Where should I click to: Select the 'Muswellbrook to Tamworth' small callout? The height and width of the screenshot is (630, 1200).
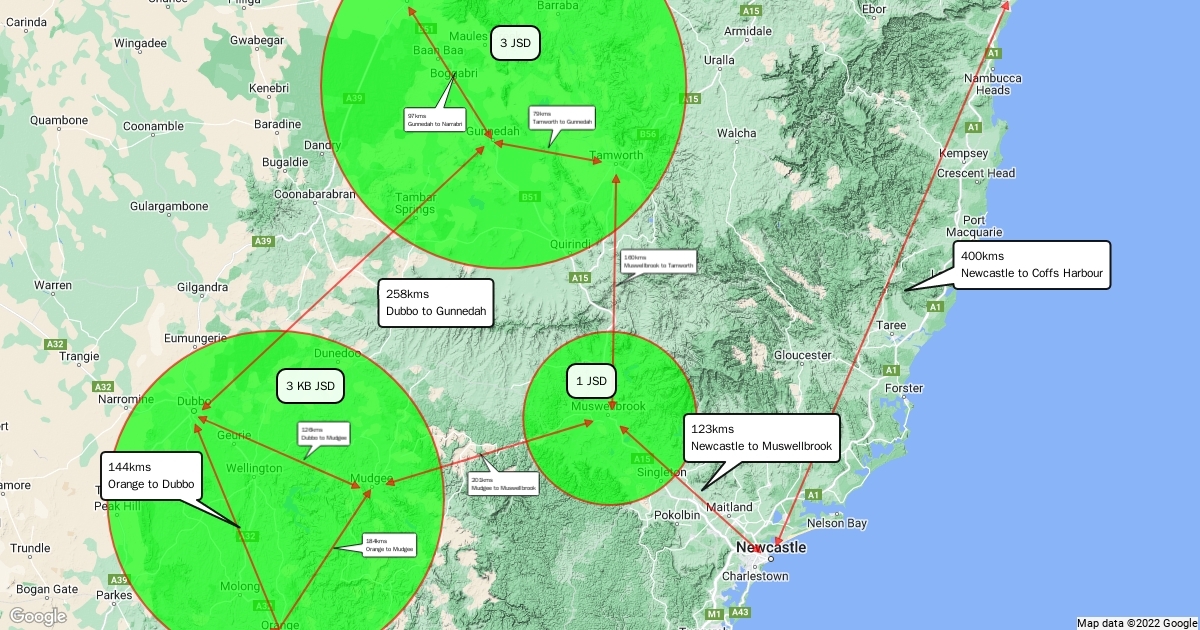tap(657, 261)
